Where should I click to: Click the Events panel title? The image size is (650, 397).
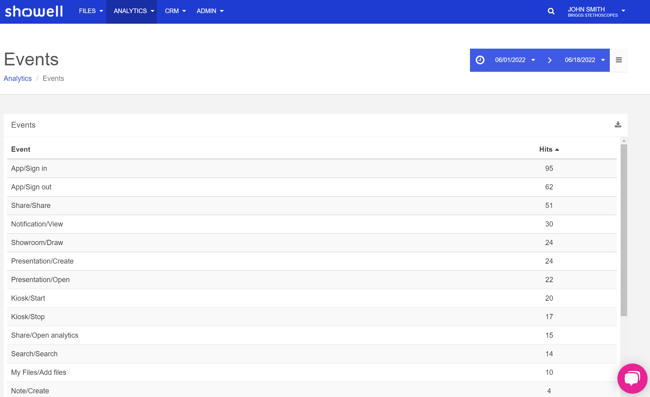[x=23, y=125]
